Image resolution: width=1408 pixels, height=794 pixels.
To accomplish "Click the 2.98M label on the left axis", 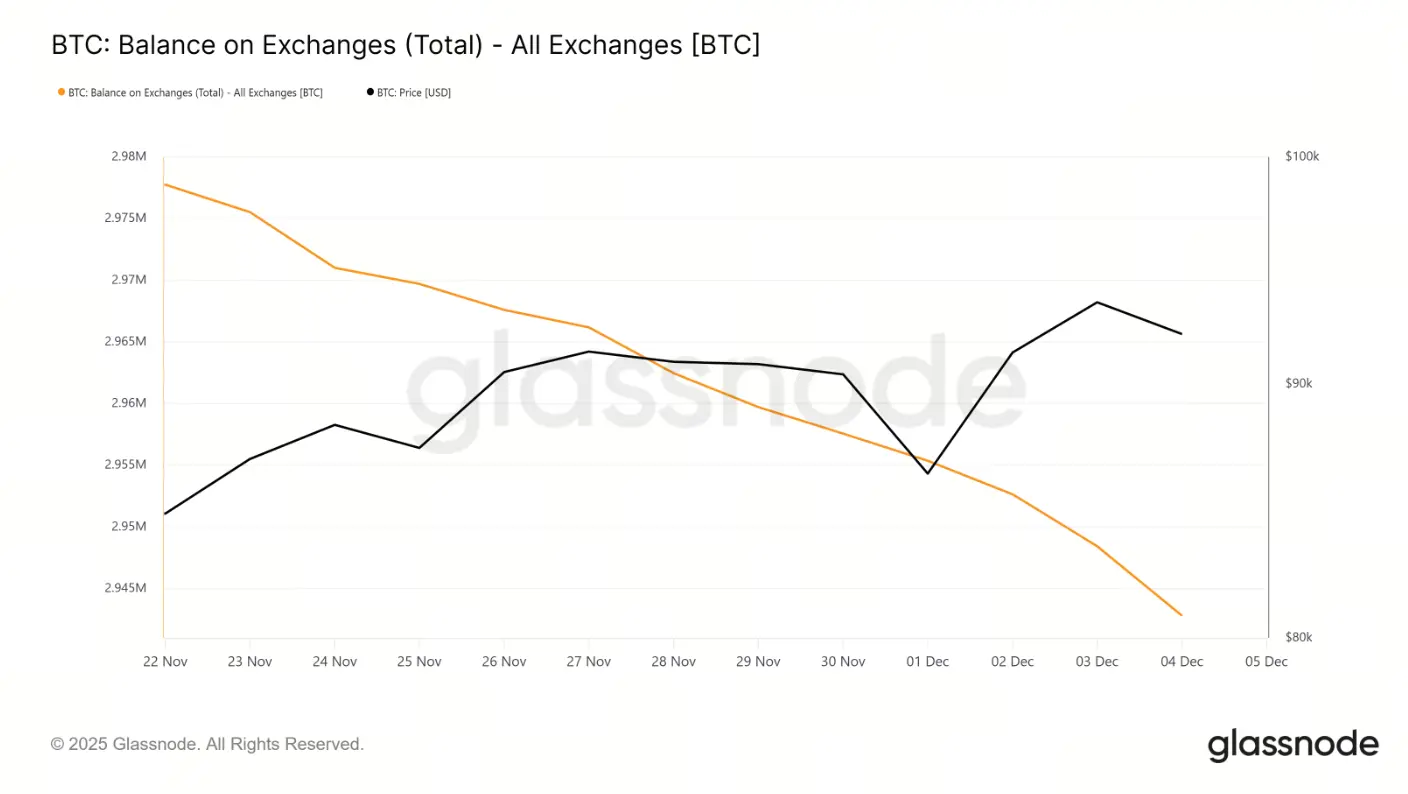I will tap(128, 157).
